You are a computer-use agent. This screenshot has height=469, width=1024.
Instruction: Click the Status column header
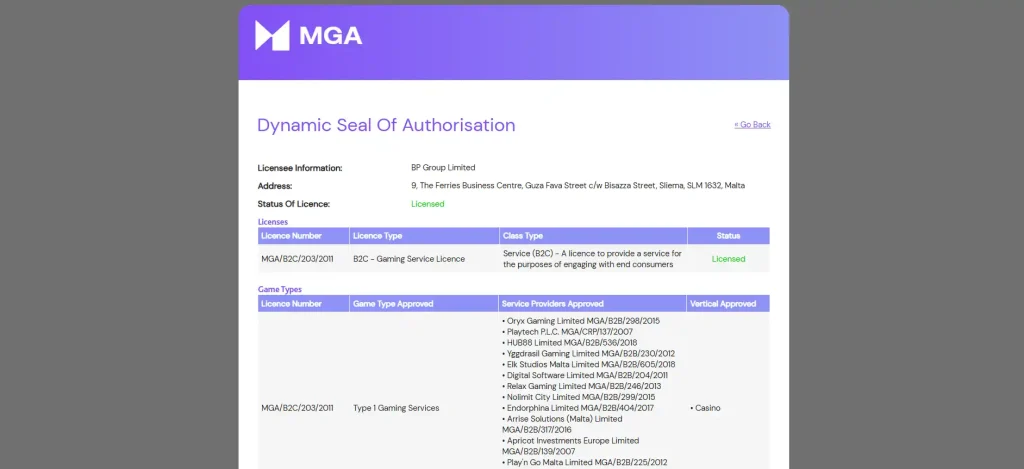click(728, 236)
